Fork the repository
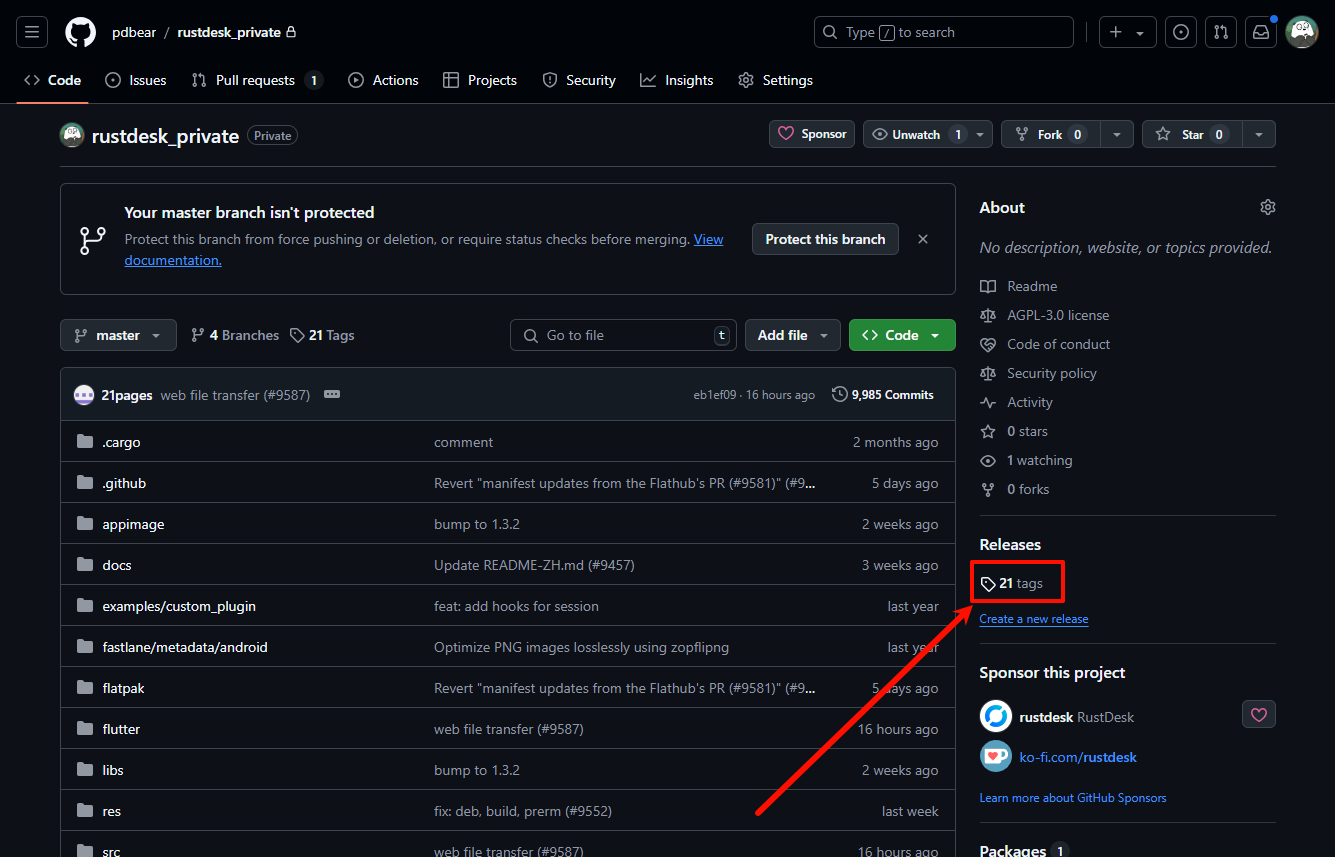Screen dimensions: 1335x857 tap(1051, 134)
